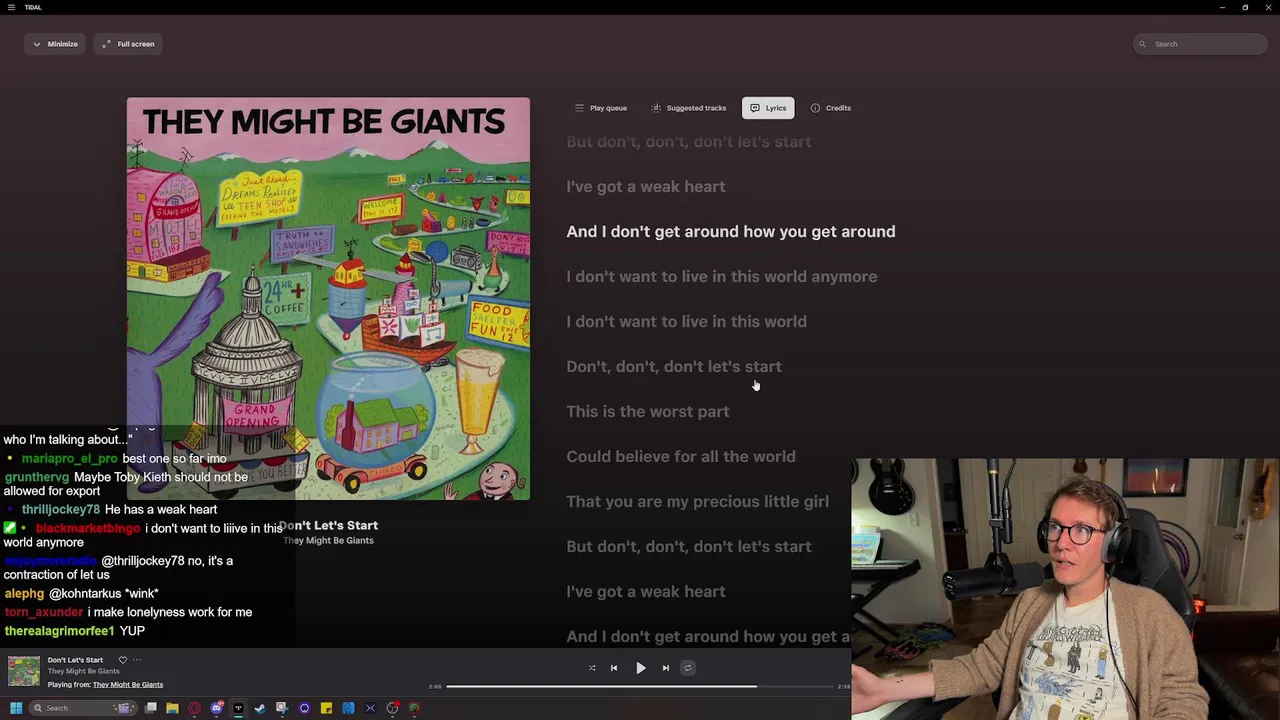Toggle repeat mode
This screenshot has height=720, width=1280.
click(688, 668)
